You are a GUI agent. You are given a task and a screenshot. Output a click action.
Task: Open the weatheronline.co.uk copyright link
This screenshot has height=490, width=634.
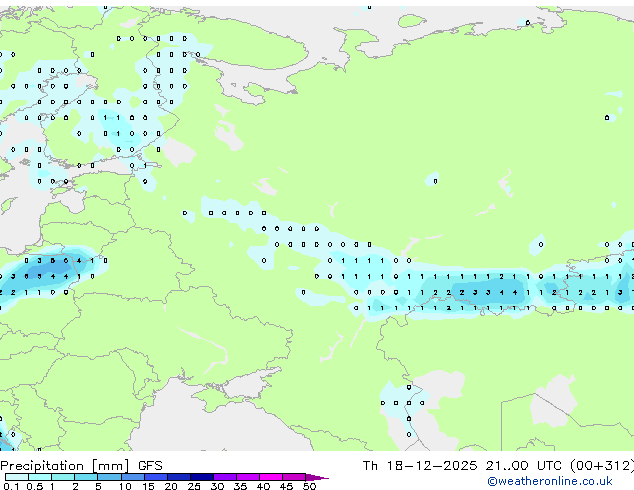[549, 481]
